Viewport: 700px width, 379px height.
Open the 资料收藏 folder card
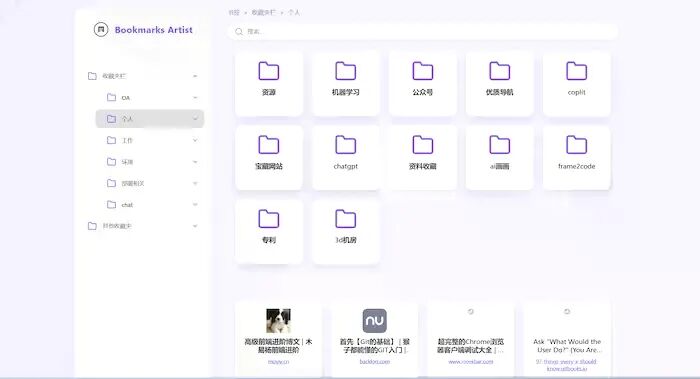click(423, 157)
